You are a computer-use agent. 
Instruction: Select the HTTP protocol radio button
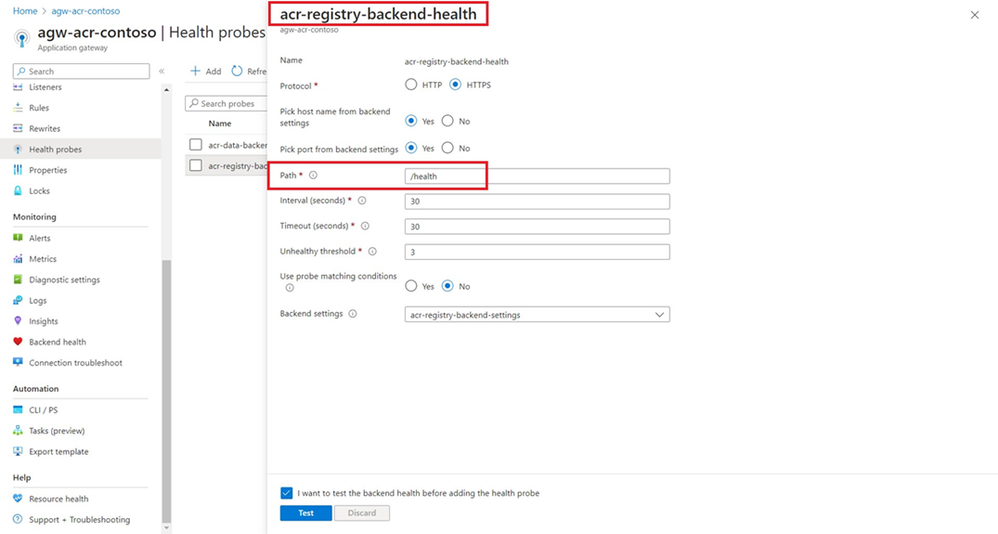pyautogui.click(x=411, y=85)
